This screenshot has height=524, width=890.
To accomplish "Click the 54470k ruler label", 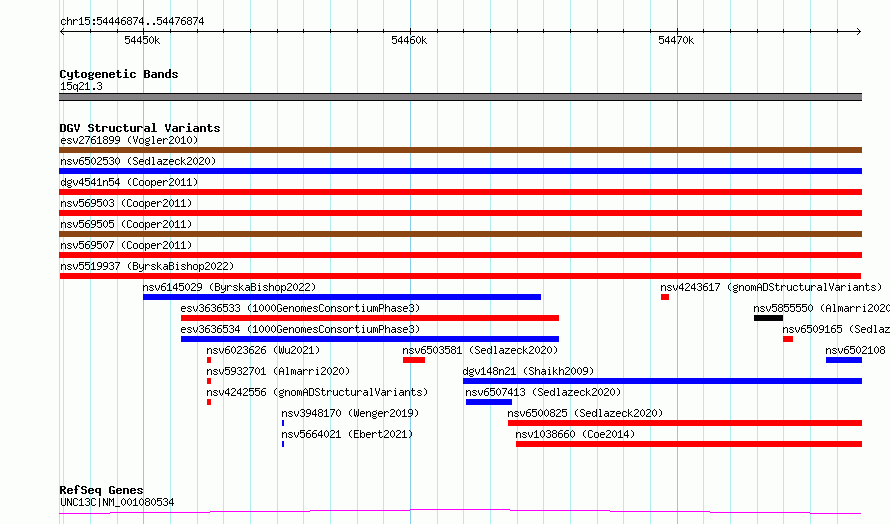I will (676, 40).
